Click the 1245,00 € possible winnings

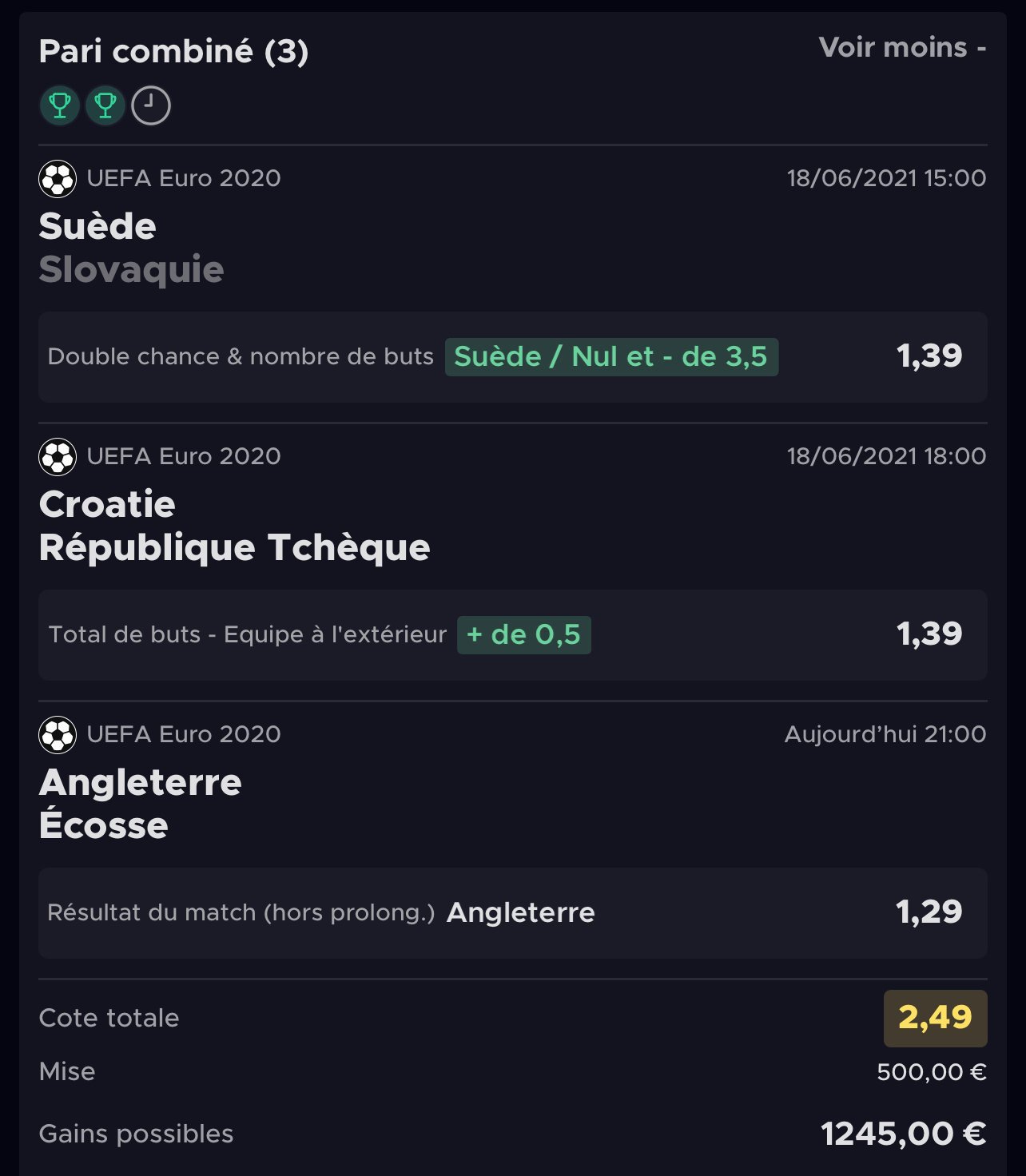[904, 1134]
